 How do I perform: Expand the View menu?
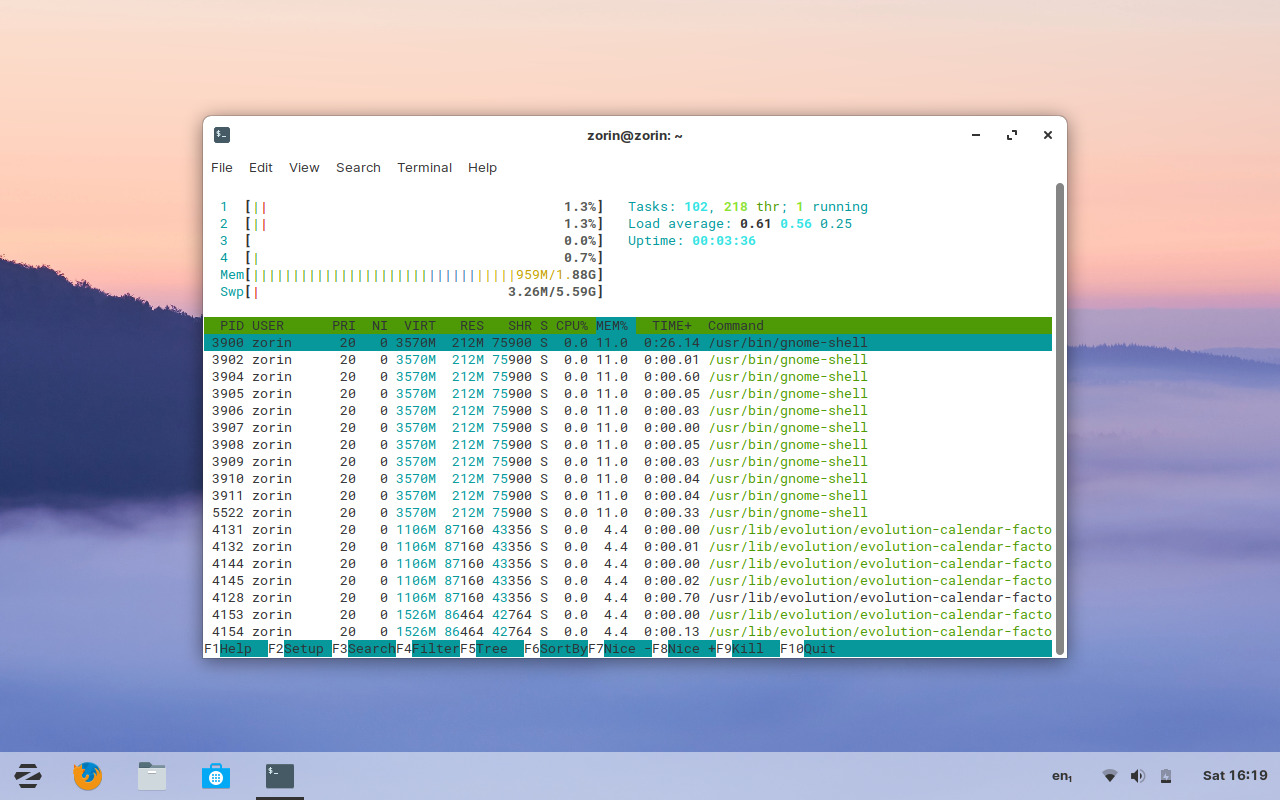click(x=304, y=167)
